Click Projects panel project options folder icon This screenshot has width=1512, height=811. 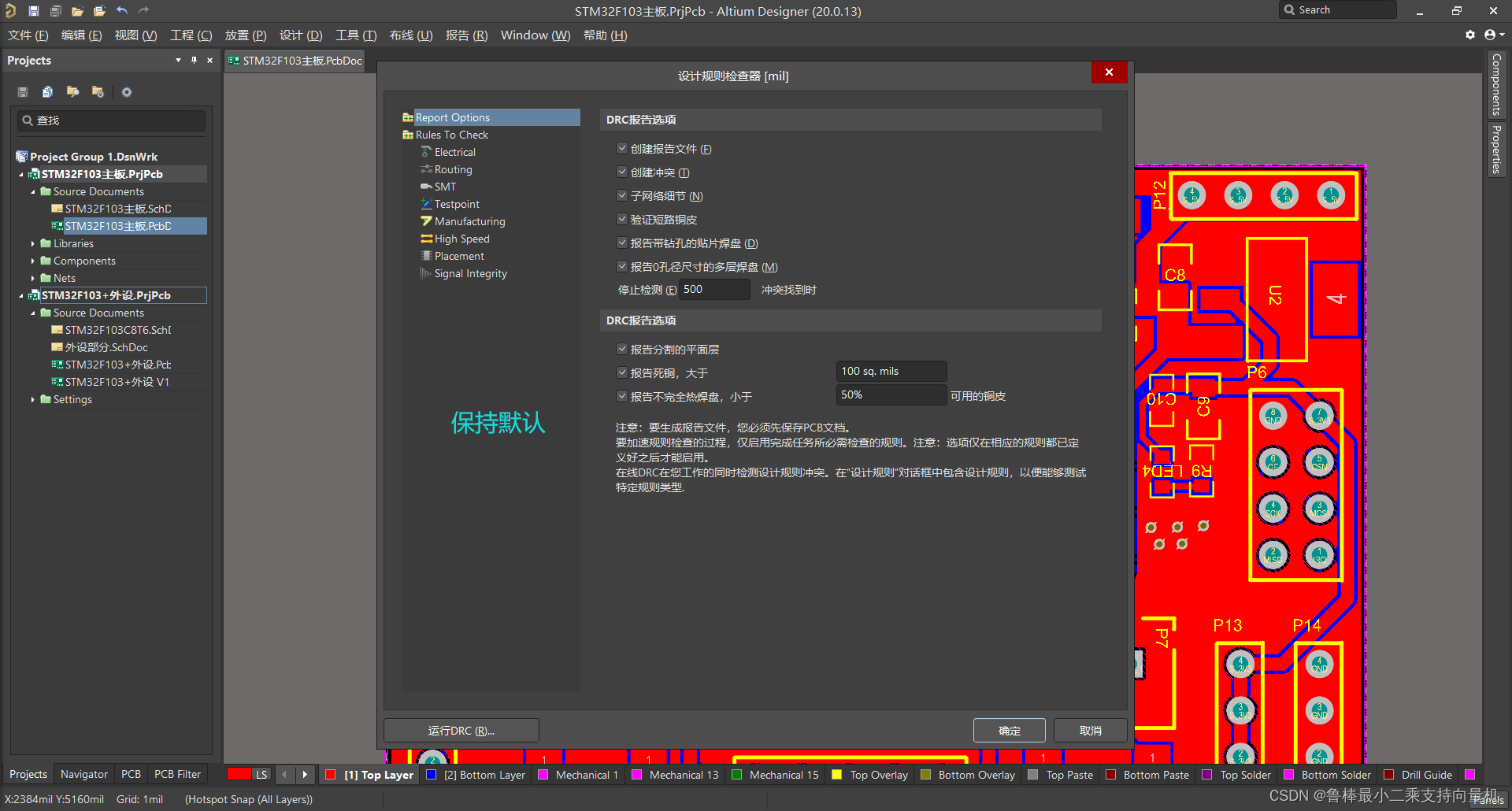click(98, 92)
